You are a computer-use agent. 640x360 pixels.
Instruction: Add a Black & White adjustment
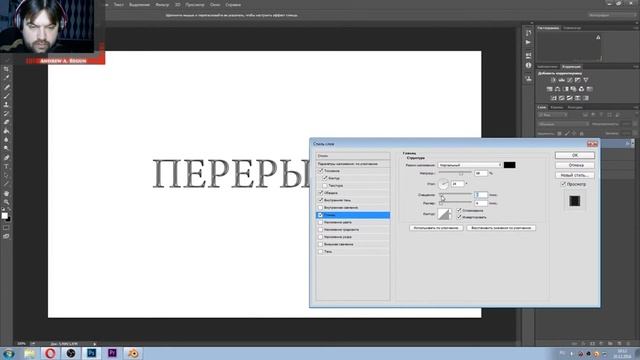[566, 89]
